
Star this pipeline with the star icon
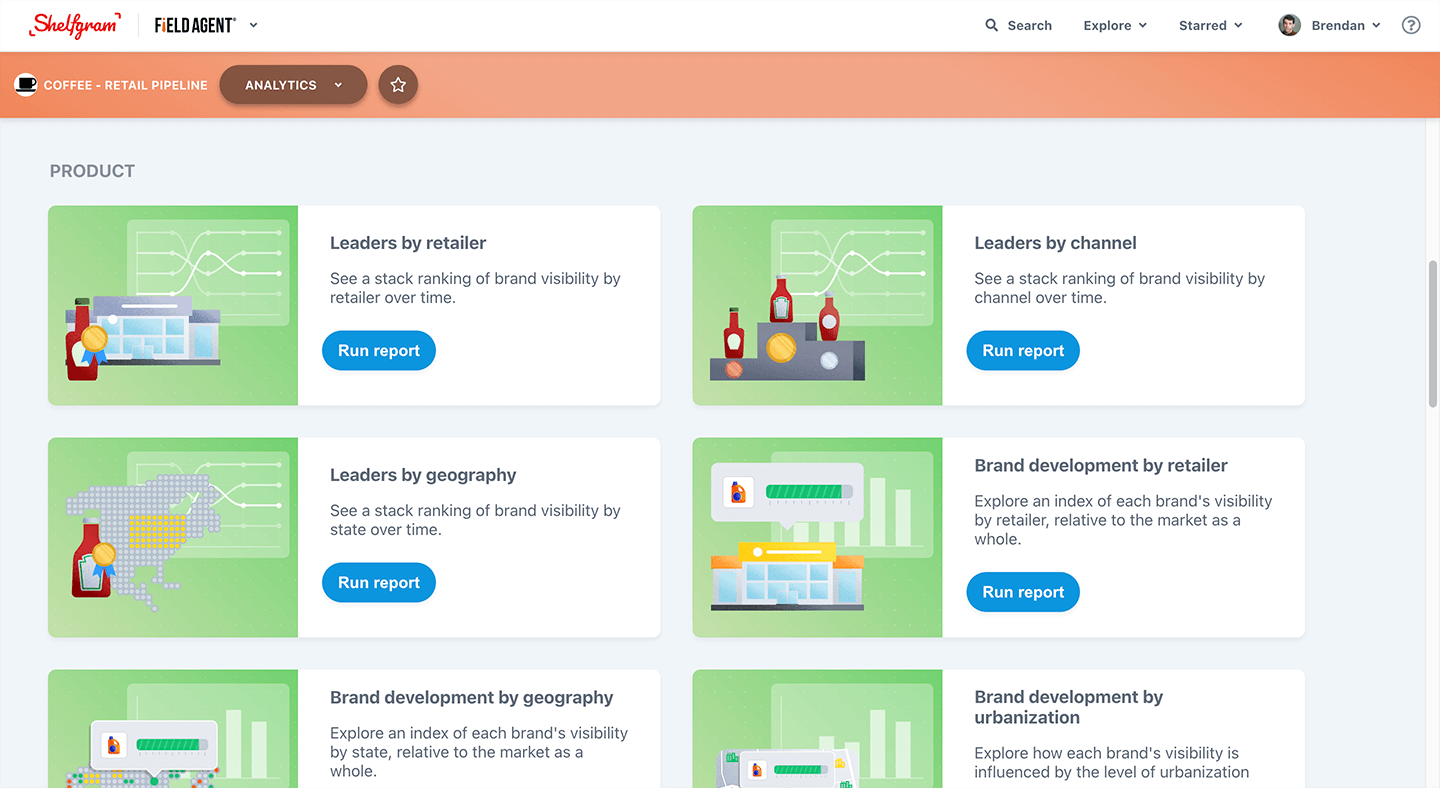click(x=398, y=85)
